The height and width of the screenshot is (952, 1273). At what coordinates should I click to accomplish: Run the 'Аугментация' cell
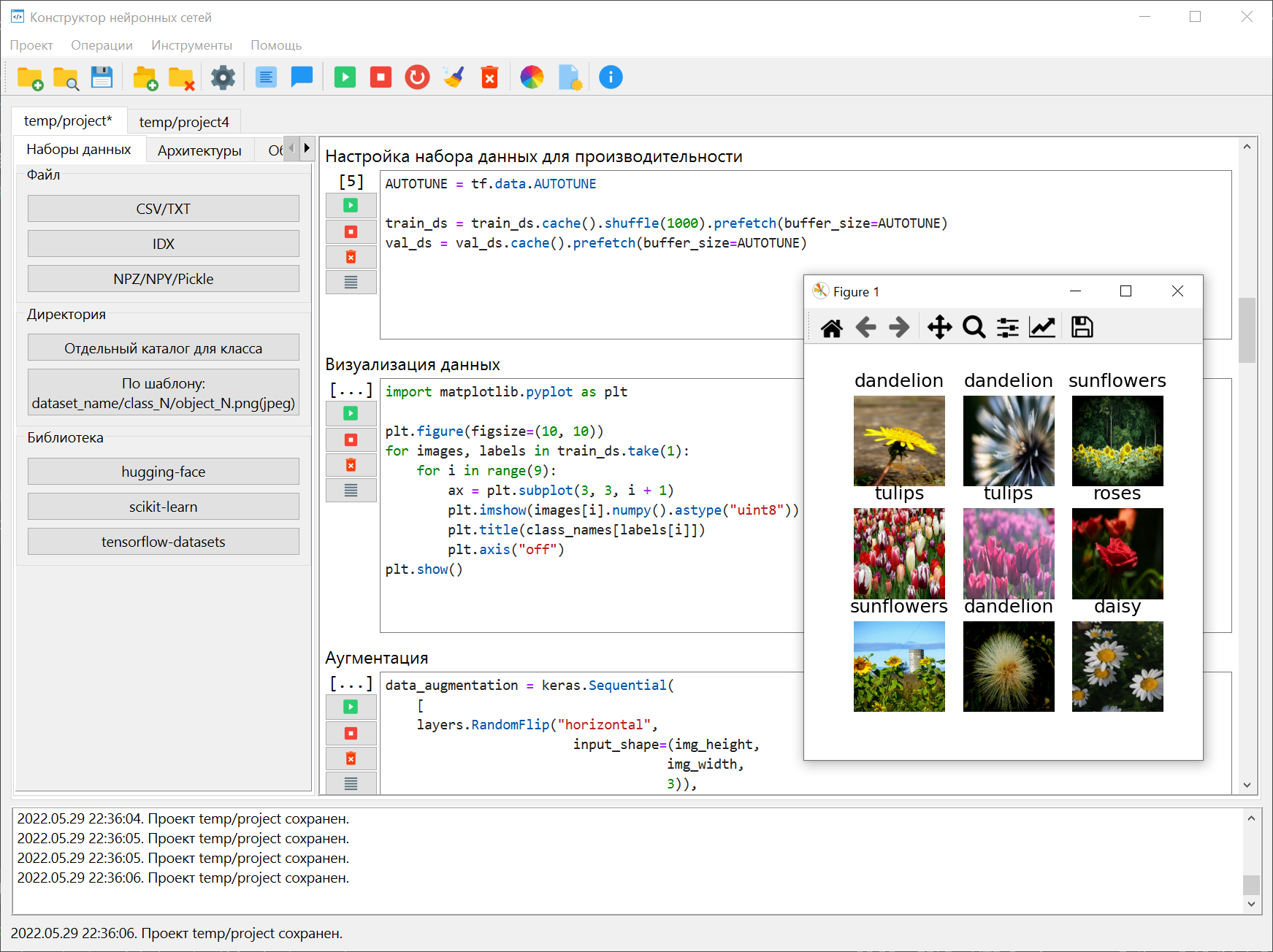[351, 707]
